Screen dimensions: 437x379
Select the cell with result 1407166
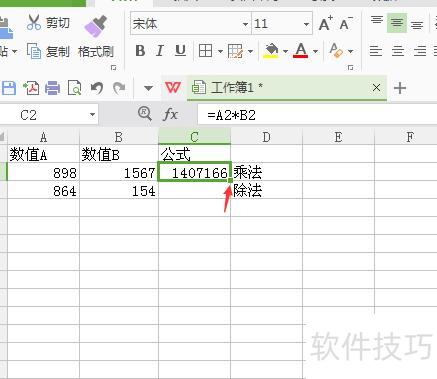[x=194, y=172]
